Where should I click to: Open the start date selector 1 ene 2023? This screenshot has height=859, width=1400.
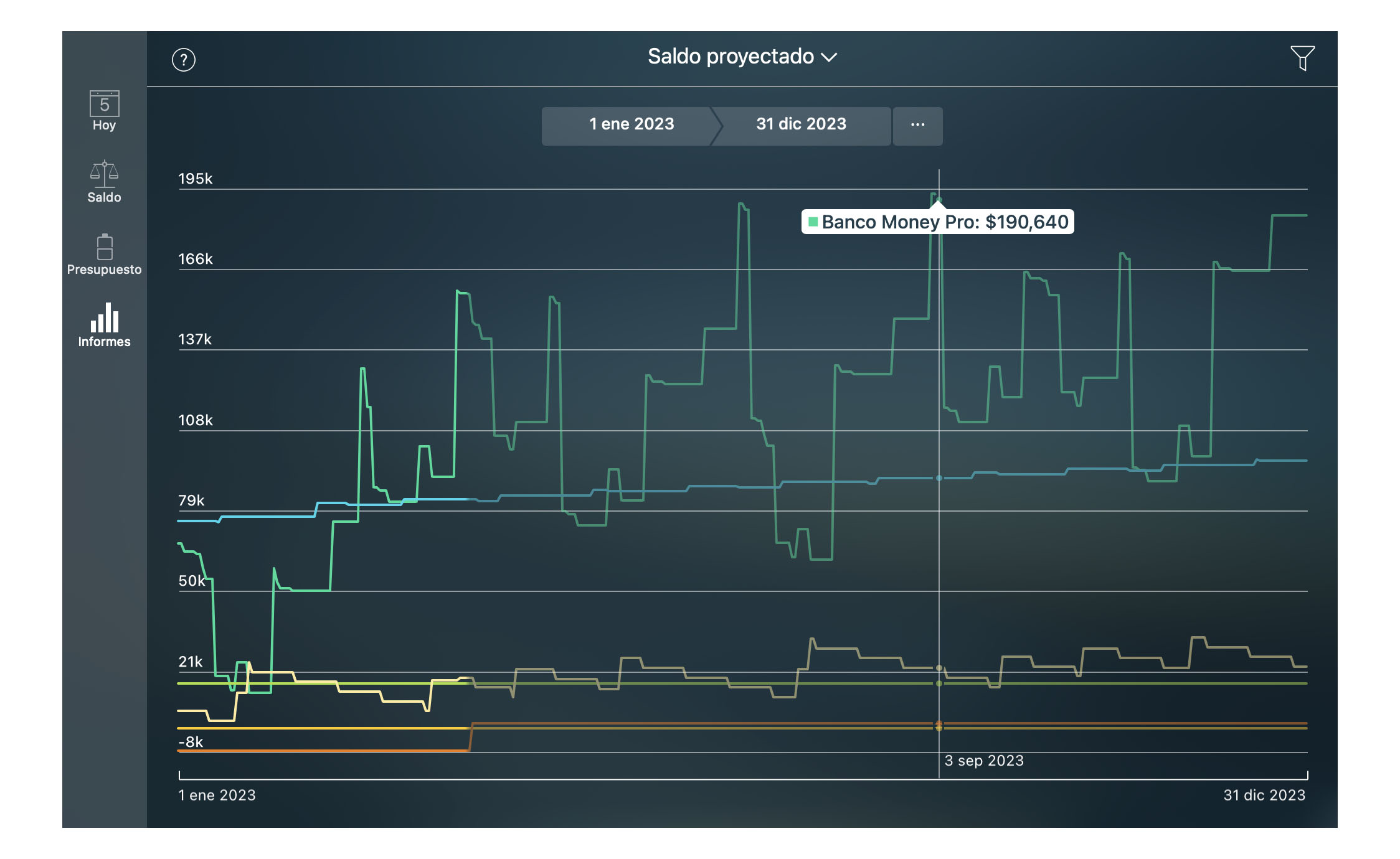click(630, 124)
